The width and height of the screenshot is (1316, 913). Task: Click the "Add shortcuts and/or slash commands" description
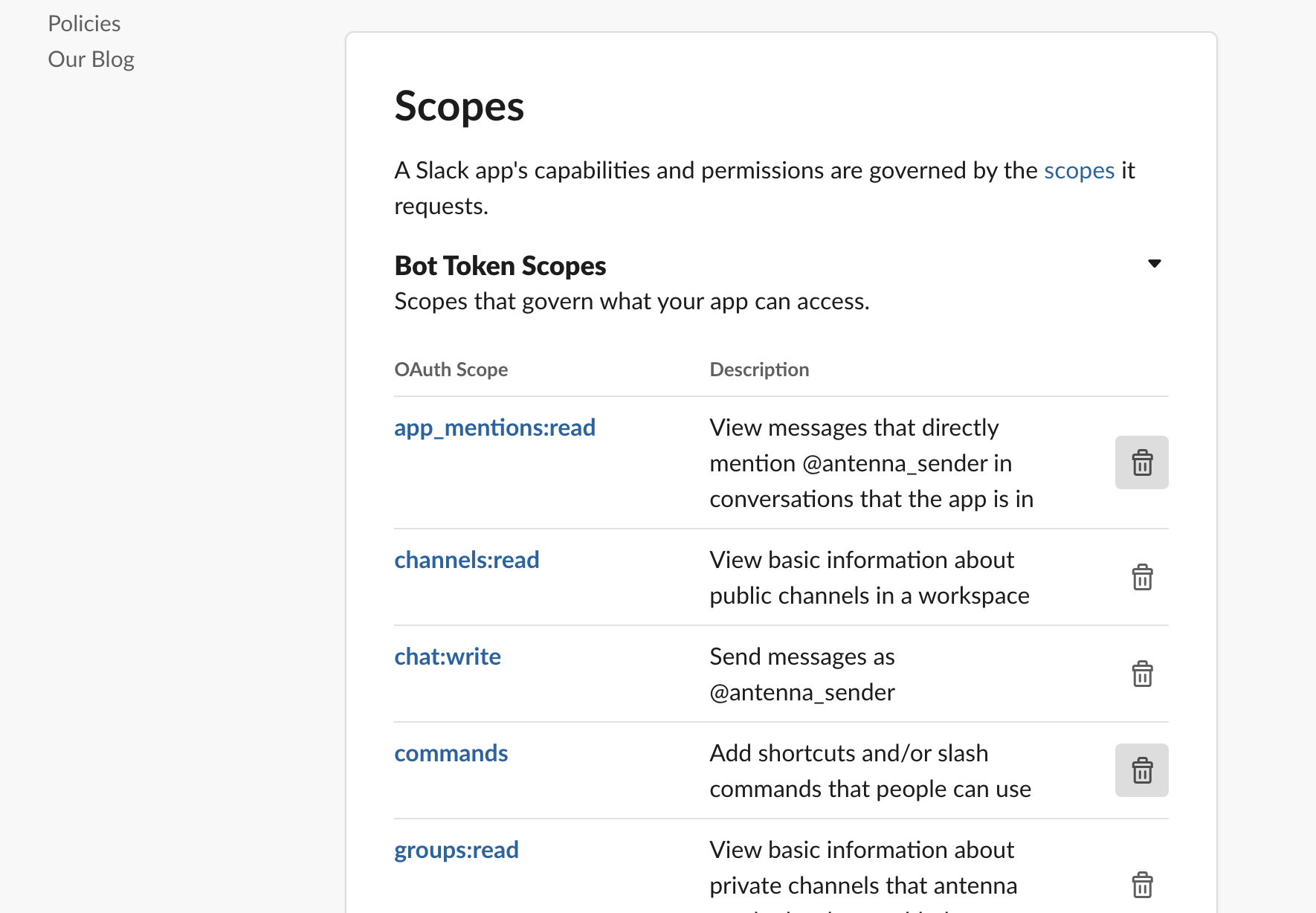[x=870, y=771]
